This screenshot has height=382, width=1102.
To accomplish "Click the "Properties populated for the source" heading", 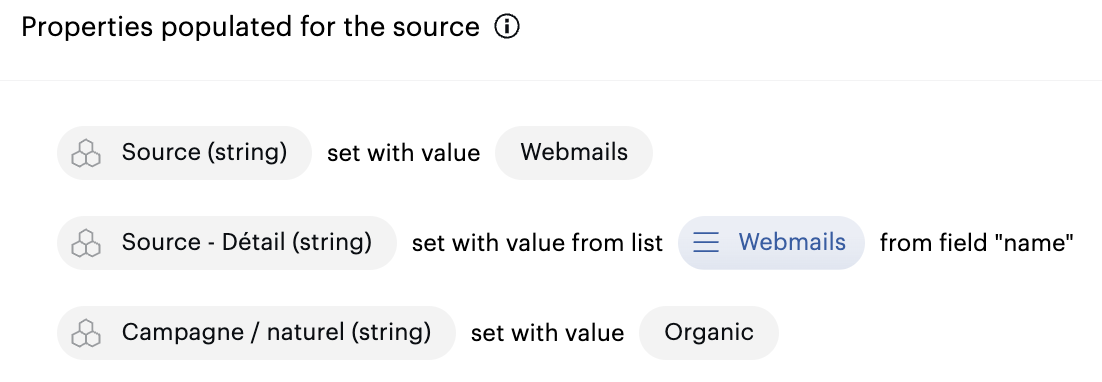I will point(250,27).
